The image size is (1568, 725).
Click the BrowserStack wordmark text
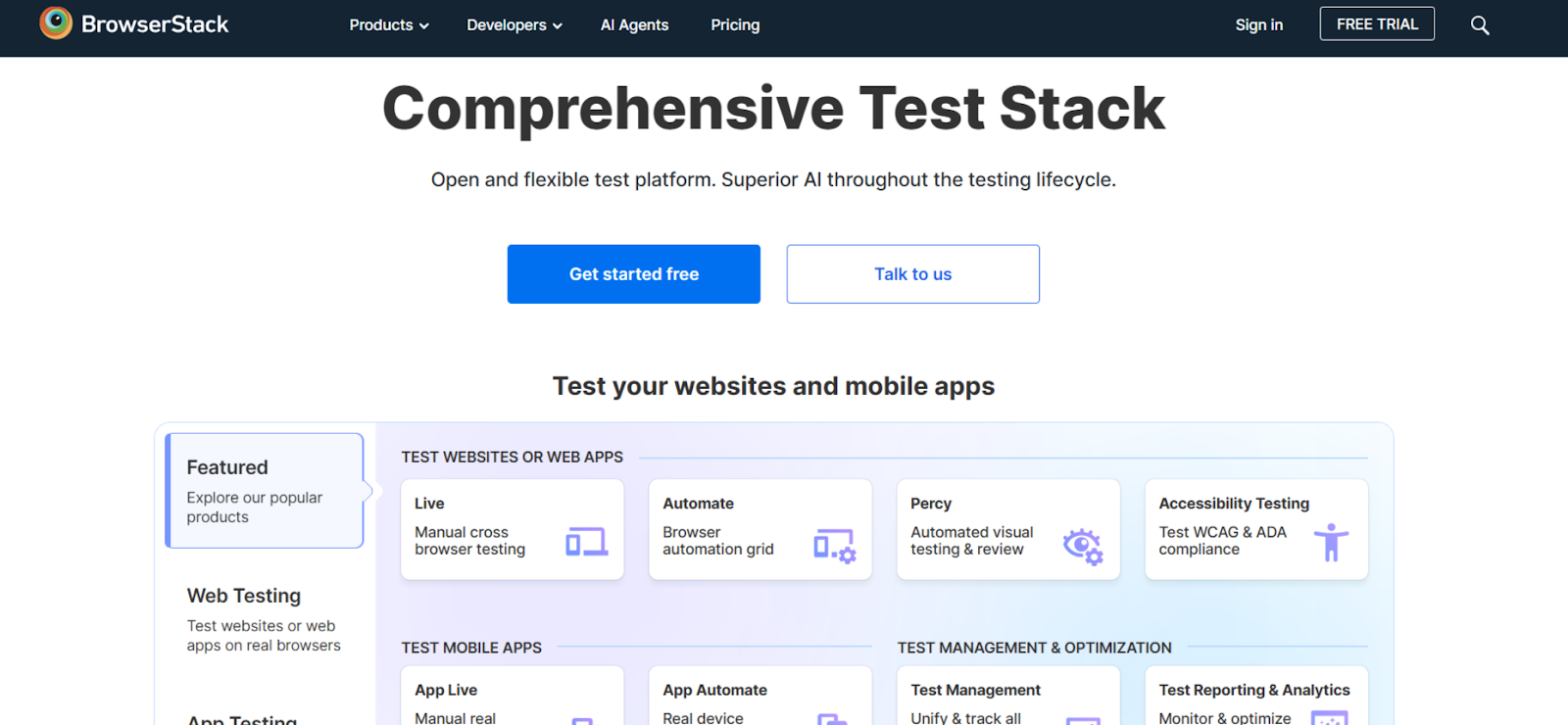pyautogui.click(x=155, y=24)
